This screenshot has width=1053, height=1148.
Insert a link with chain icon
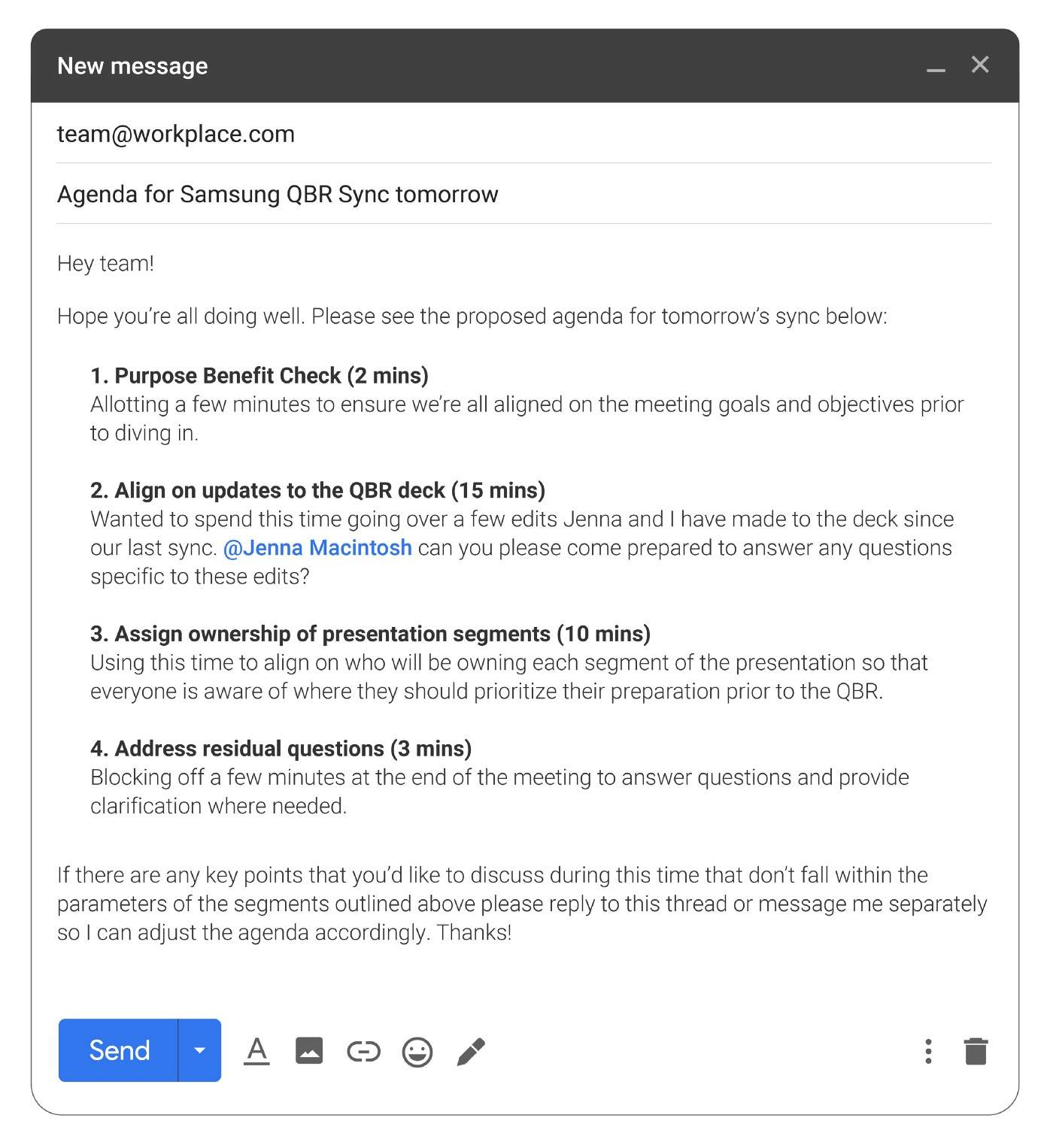click(x=363, y=1052)
